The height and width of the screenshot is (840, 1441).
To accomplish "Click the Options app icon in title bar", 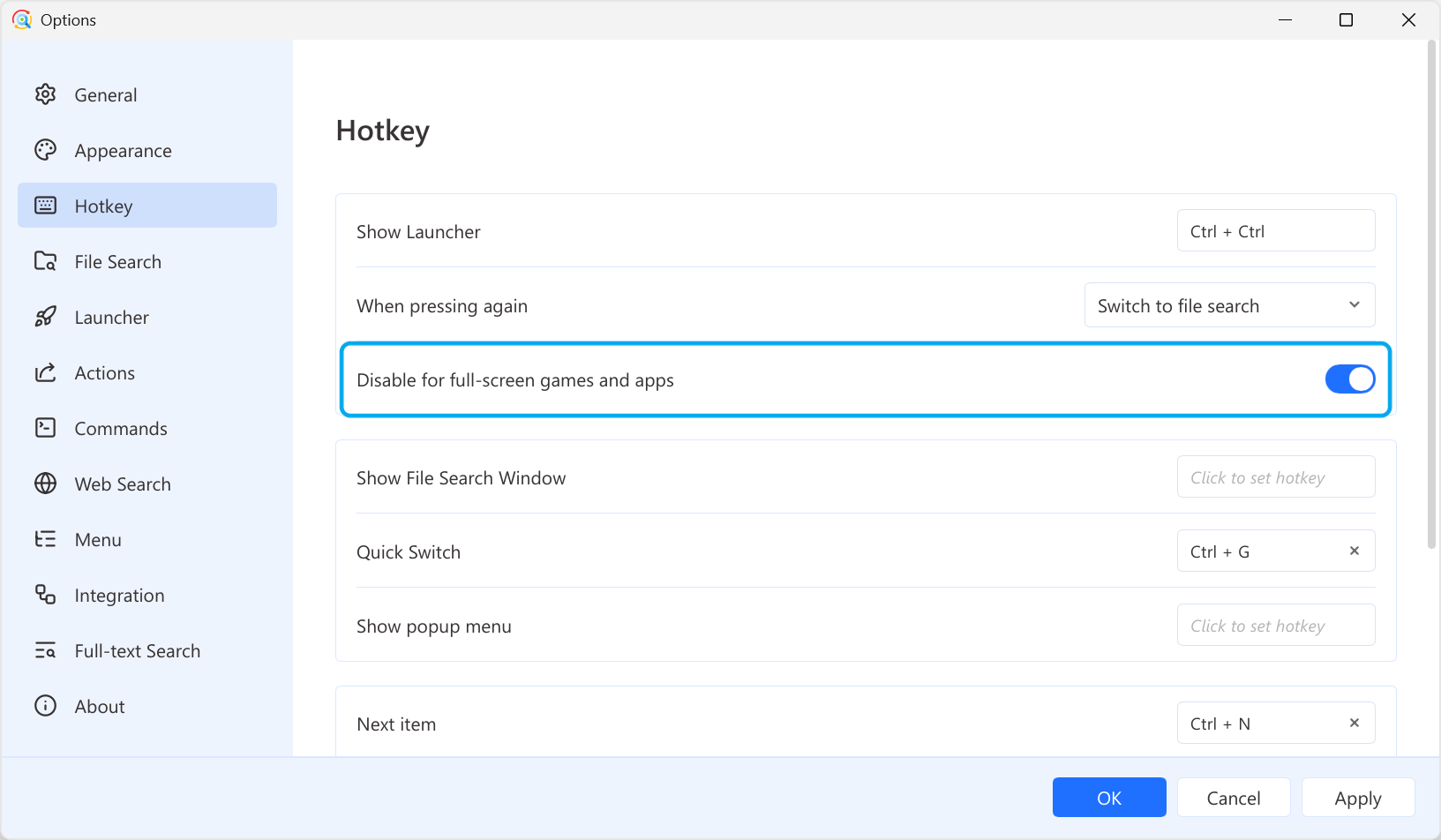I will (x=22, y=19).
